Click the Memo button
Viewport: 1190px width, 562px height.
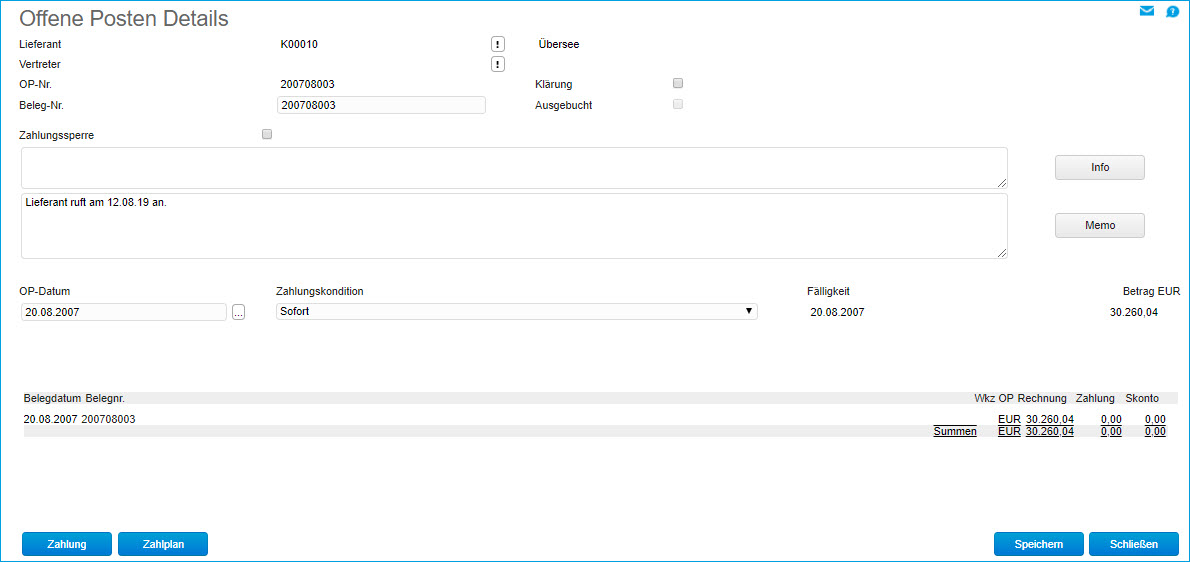1099,226
